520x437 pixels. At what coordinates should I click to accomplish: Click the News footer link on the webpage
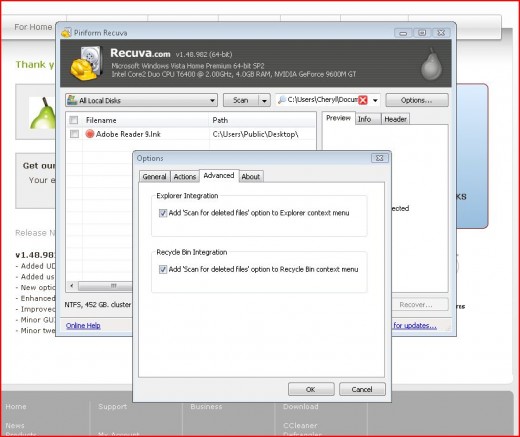click(x=15, y=426)
